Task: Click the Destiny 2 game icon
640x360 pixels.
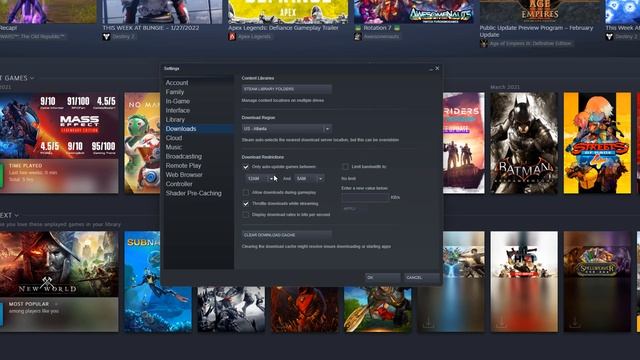Action: pos(106,36)
